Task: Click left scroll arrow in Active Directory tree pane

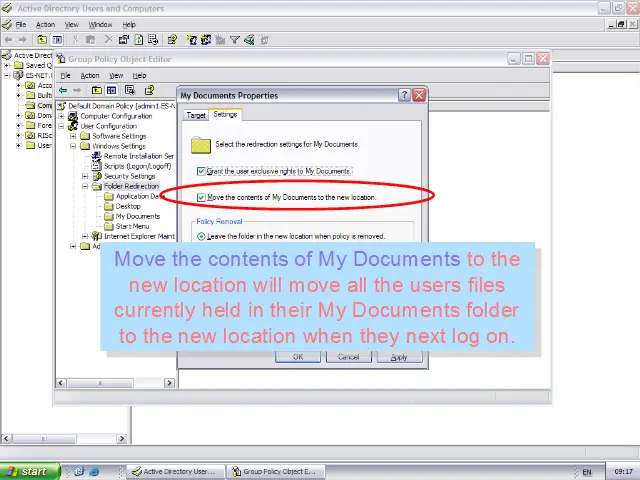Action: (6, 439)
